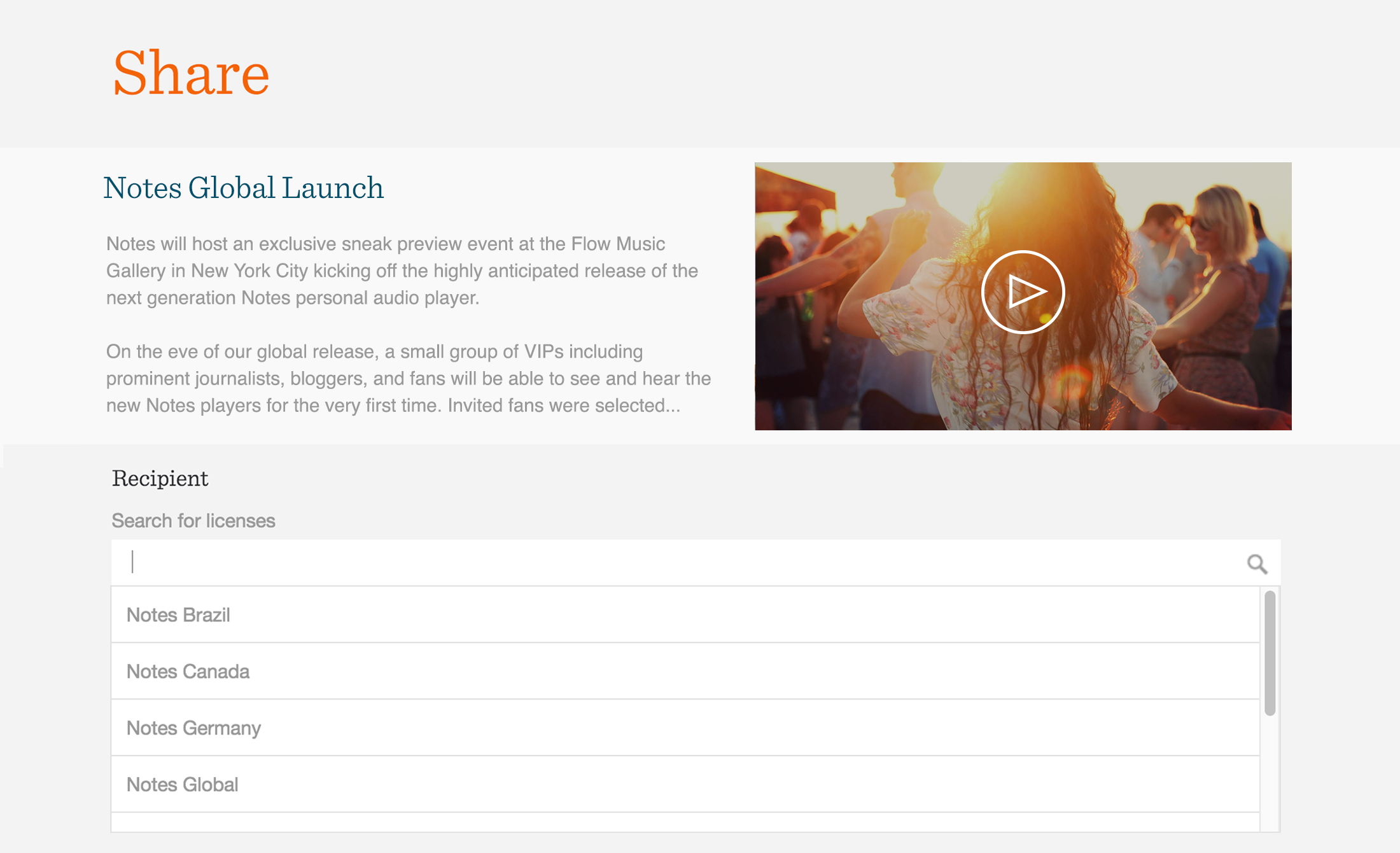Click the Search for licenses label

(x=193, y=521)
